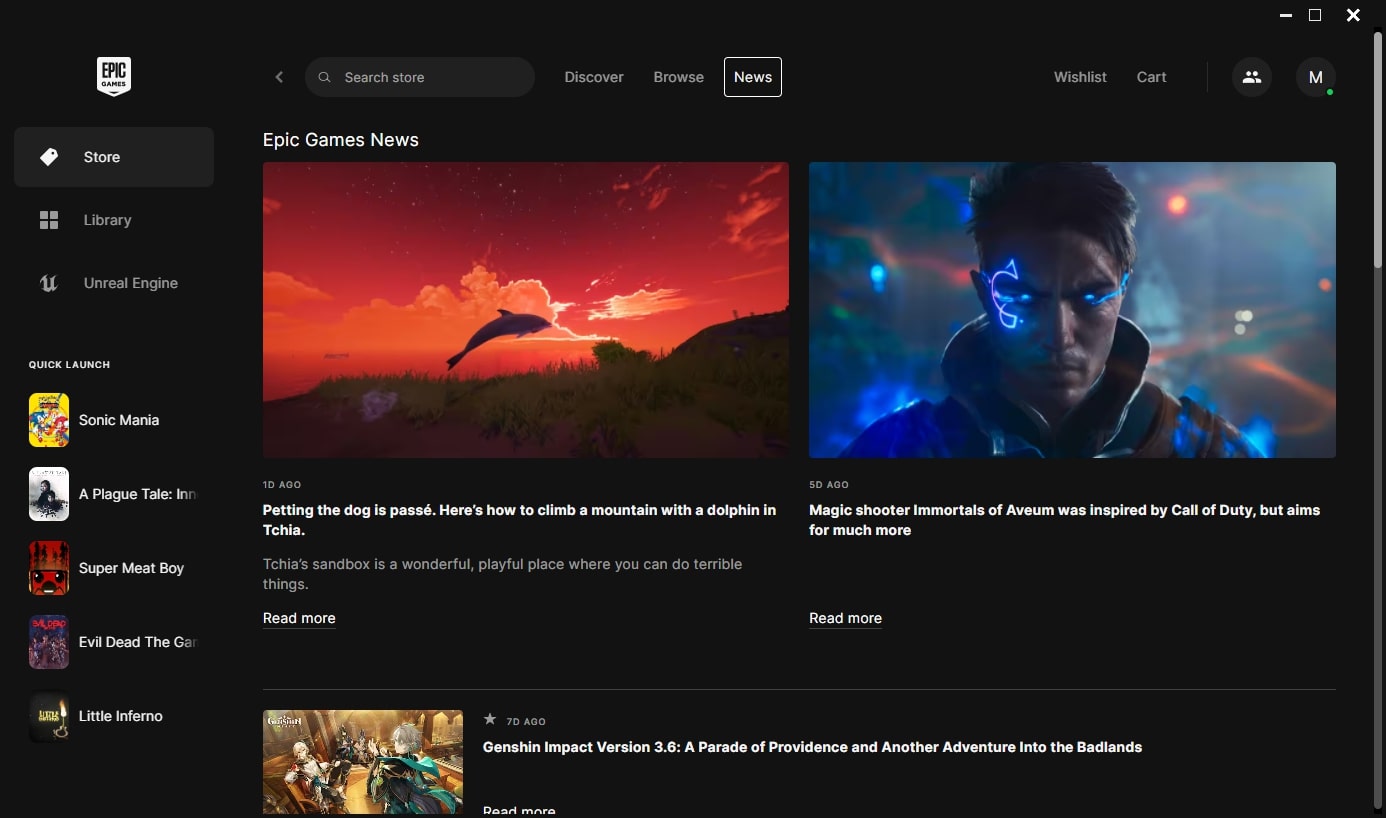Open Genshin Impact Version 3.6 headline

point(812,747)
